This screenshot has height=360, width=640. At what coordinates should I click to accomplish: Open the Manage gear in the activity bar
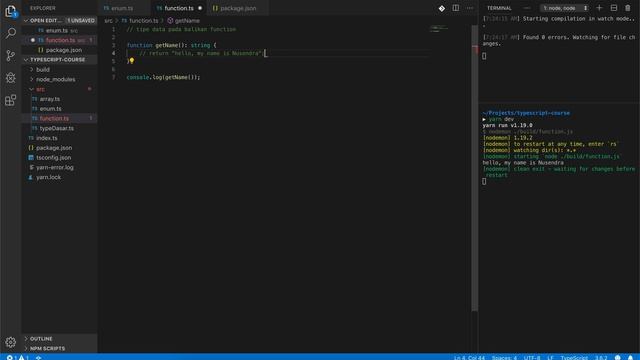pyautogui.click(x=11, y=342)
